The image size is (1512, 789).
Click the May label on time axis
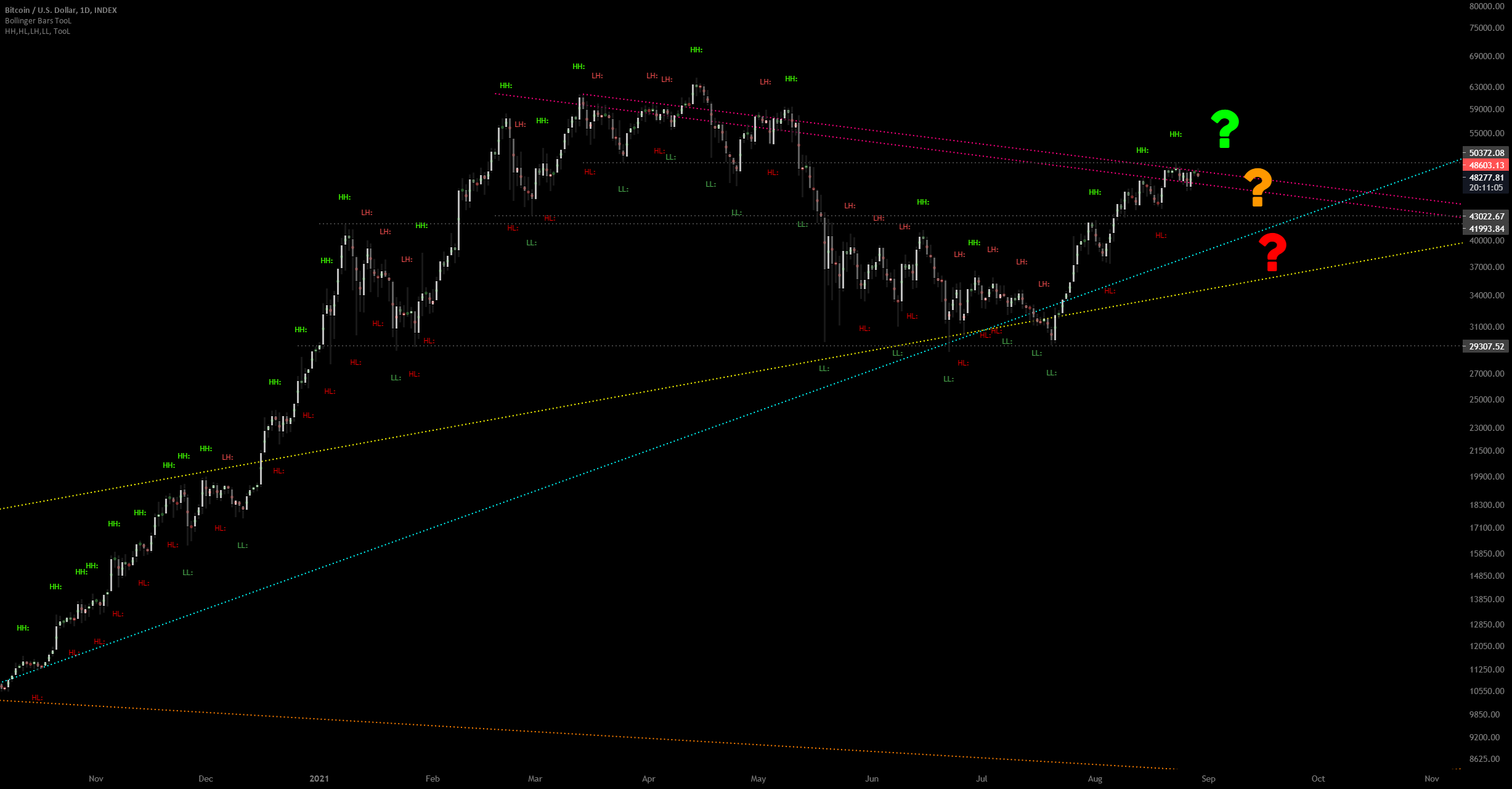758,779
